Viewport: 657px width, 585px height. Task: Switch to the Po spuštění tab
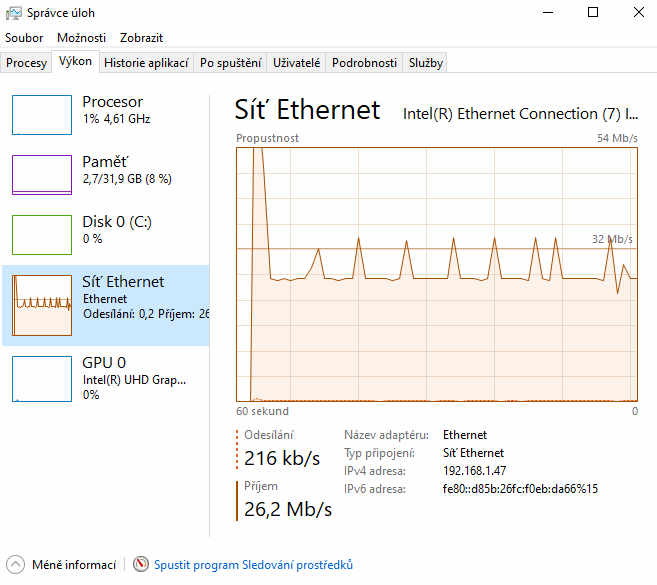[230, 63]
